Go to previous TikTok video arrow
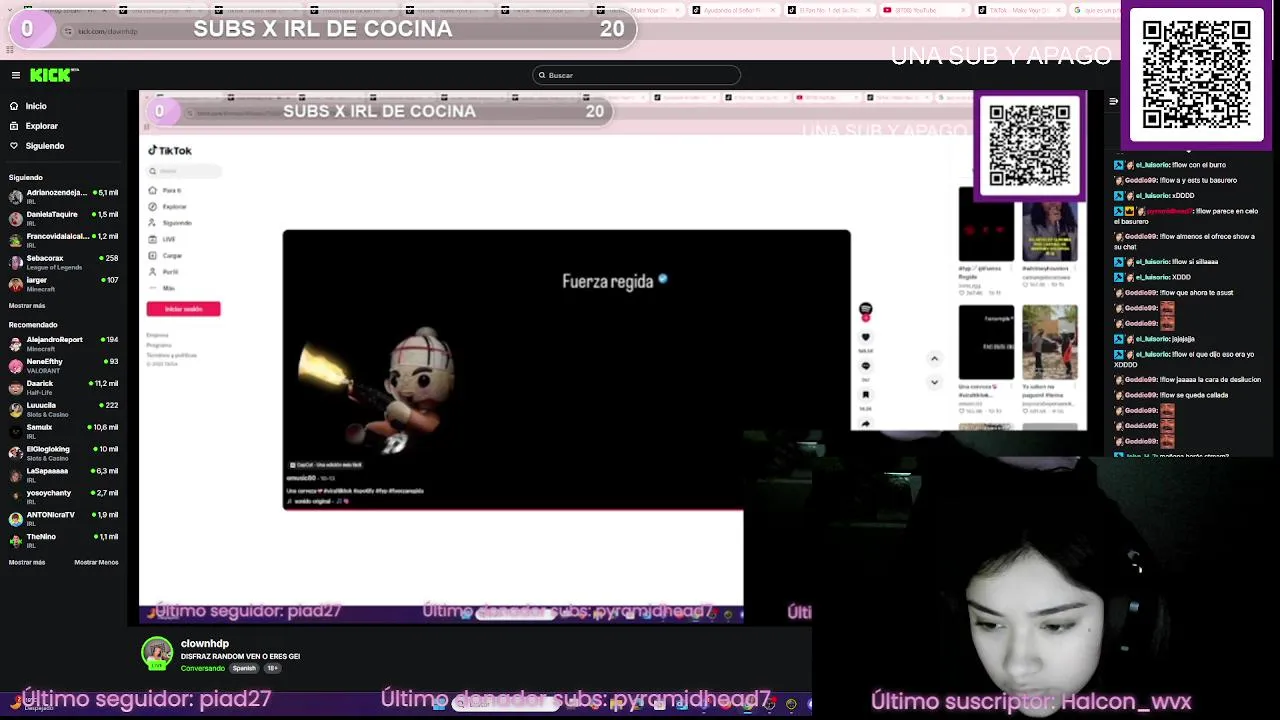The height and width of the screenshot is (720, 1280). 934,359
